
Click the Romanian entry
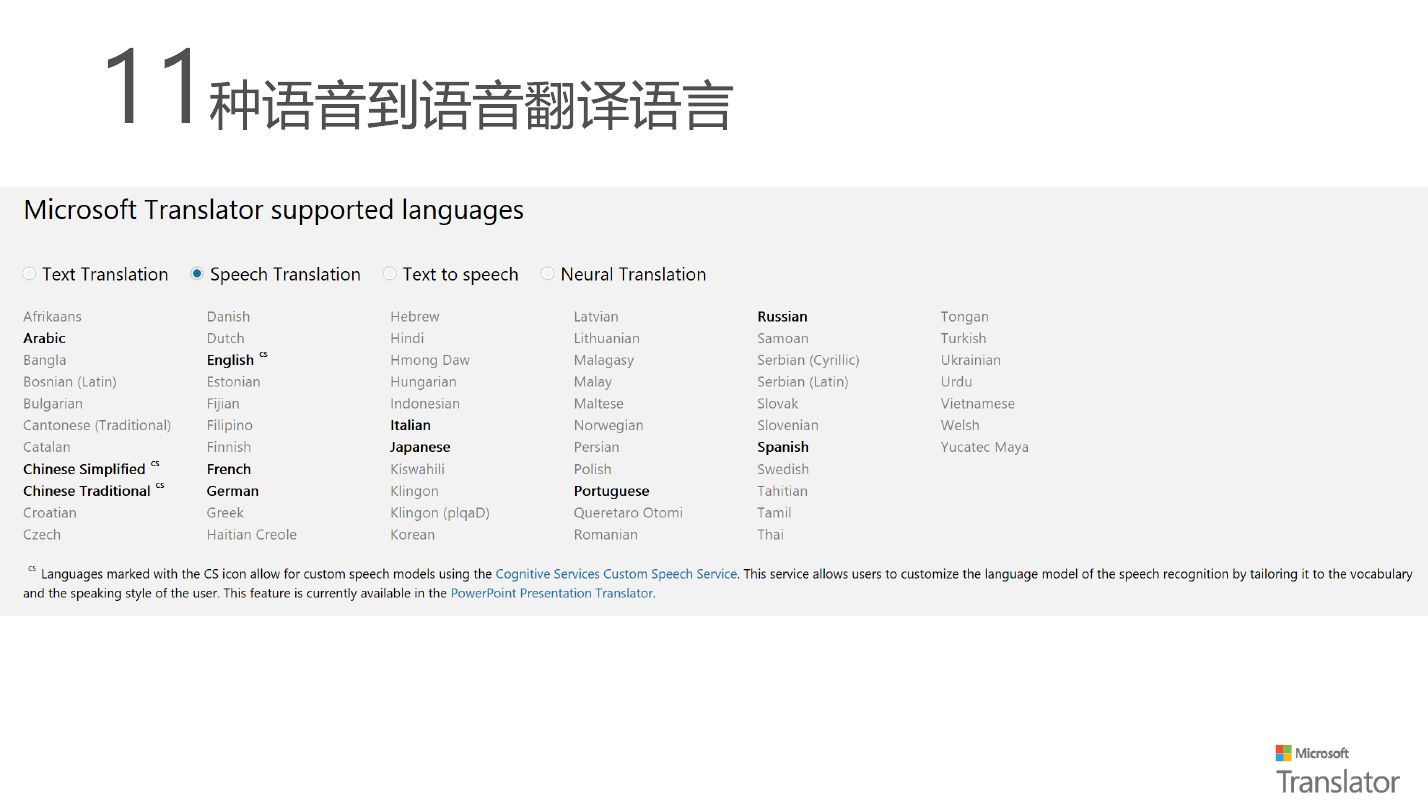pyautogui.click(x=605, y=535)
